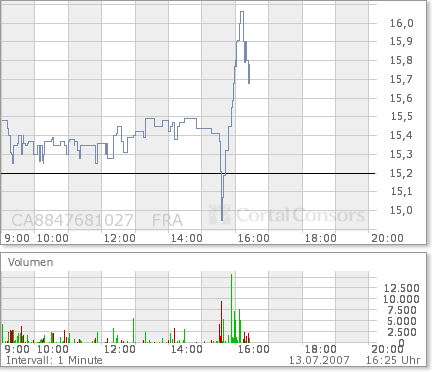The width and height of the screenshot is (432, 372).
Task: Click the Volumen panel title
Action: 31,262
